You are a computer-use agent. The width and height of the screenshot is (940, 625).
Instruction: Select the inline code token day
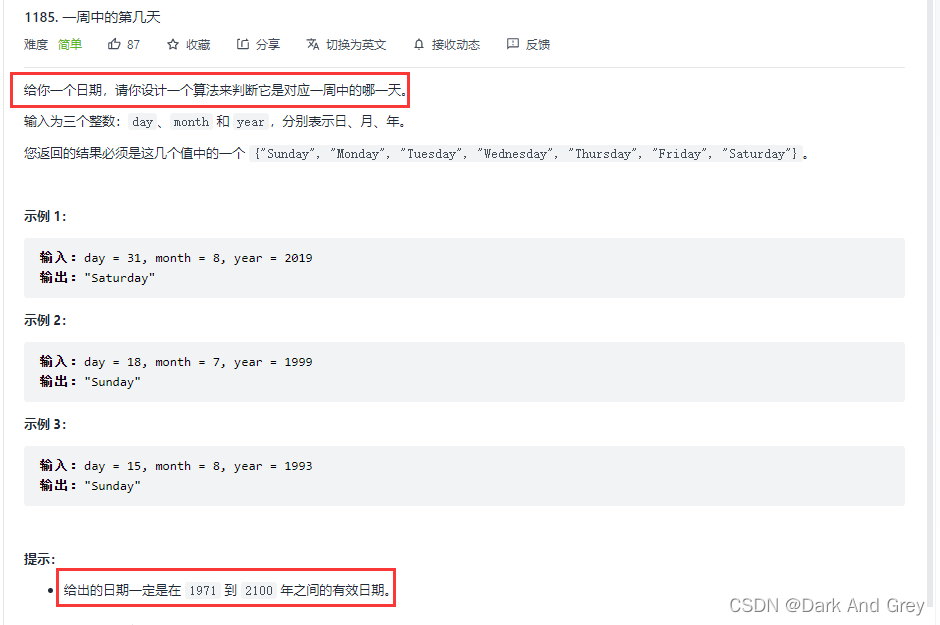tap(142, 121)
